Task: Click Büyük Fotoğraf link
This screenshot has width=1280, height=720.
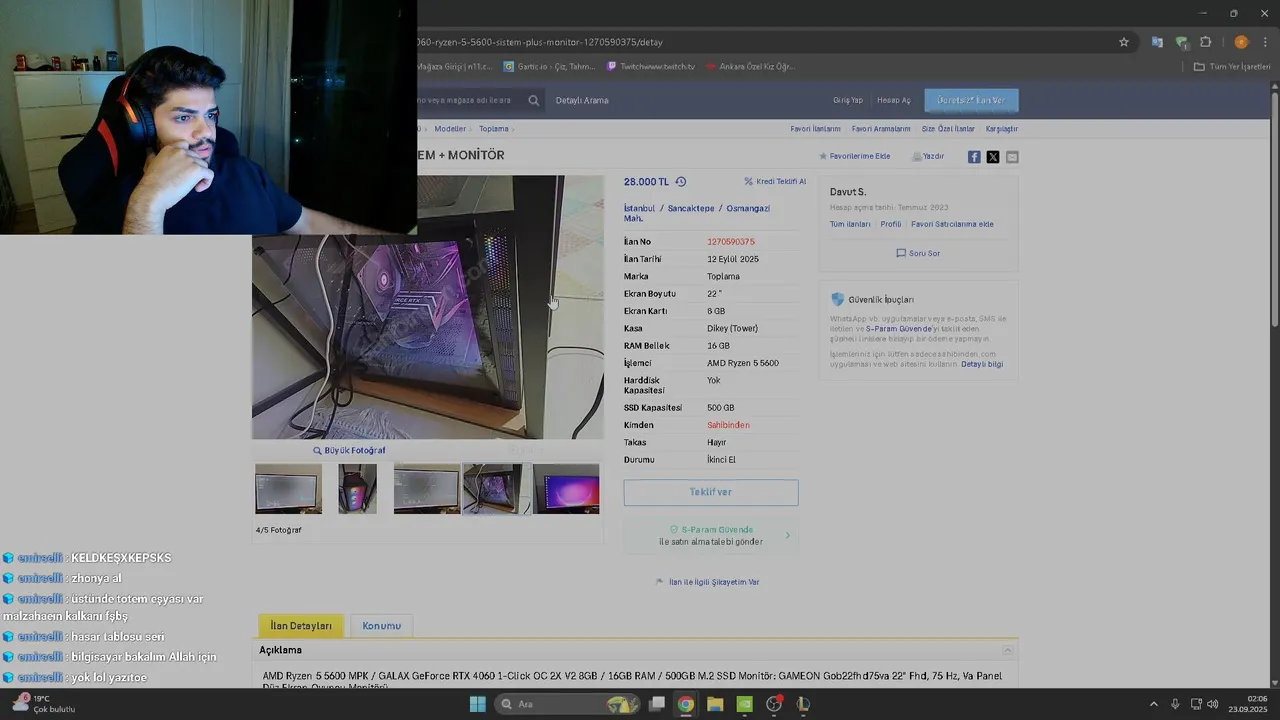Action: click(349, 451)
